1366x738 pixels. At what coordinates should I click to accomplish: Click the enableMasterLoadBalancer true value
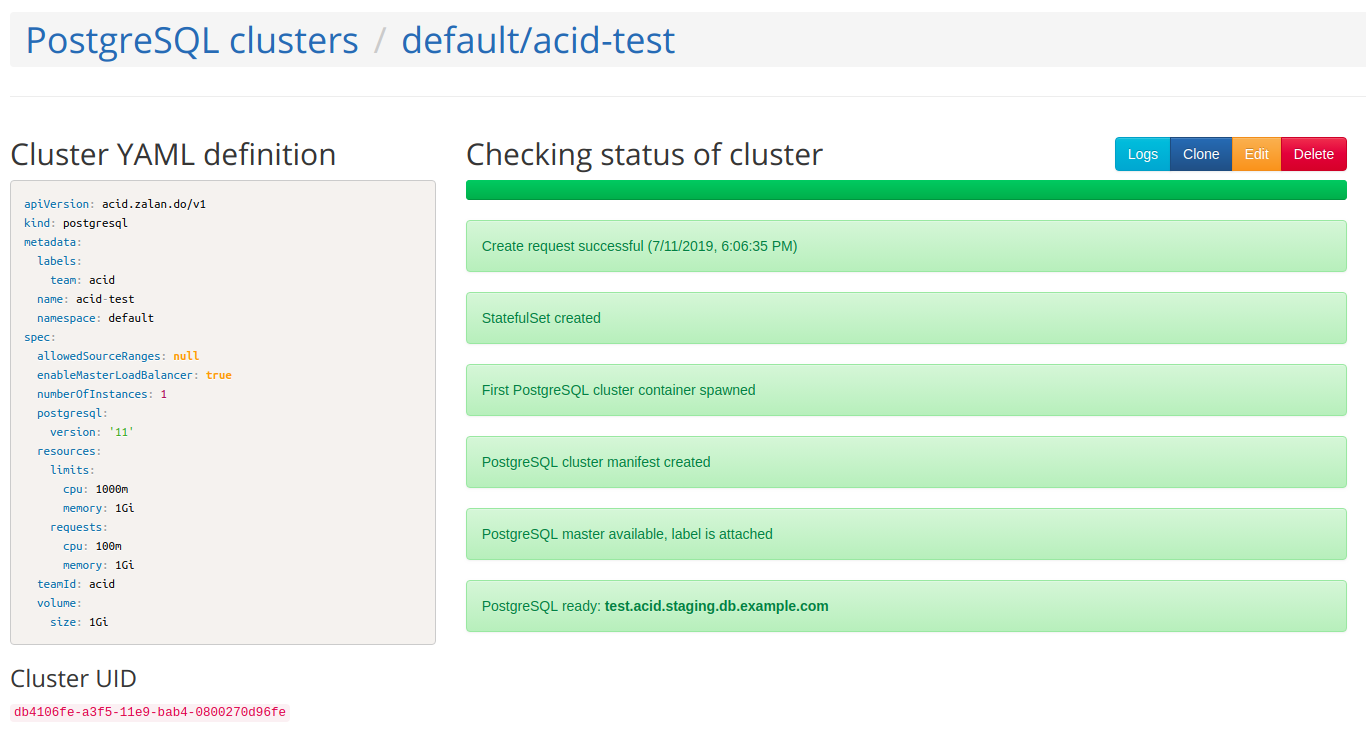coord(219,374)
